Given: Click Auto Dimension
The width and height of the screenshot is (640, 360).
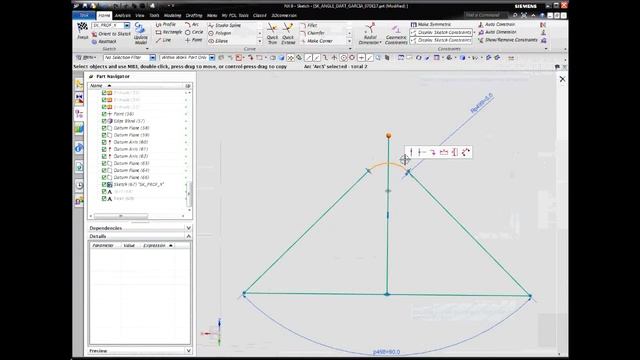Looking at the screenshot, I should point(497,32).
